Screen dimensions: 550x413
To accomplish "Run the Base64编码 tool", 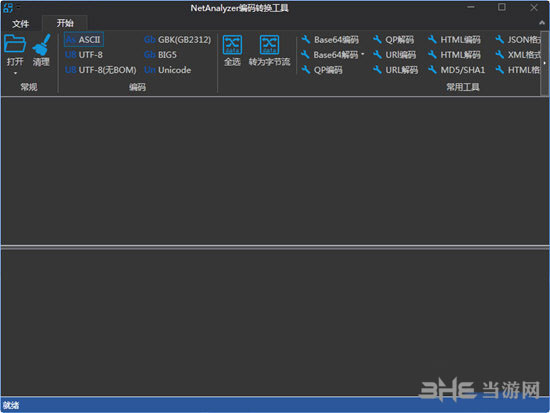I will tap(330, 40).
